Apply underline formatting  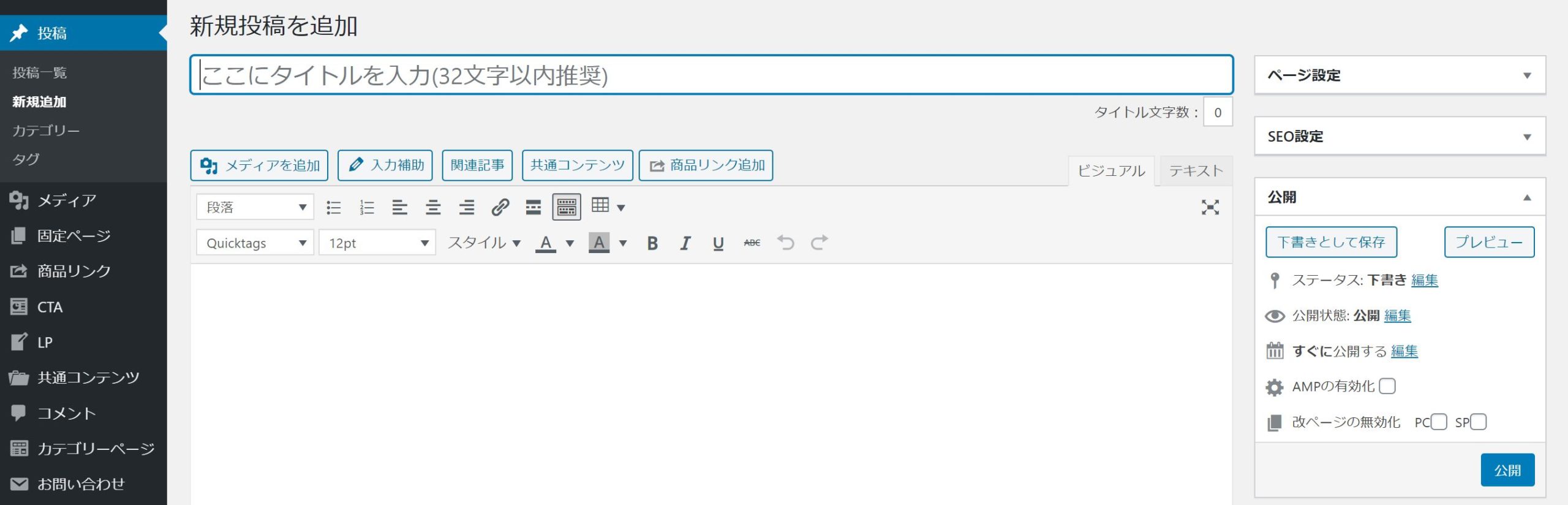(718, 243)
